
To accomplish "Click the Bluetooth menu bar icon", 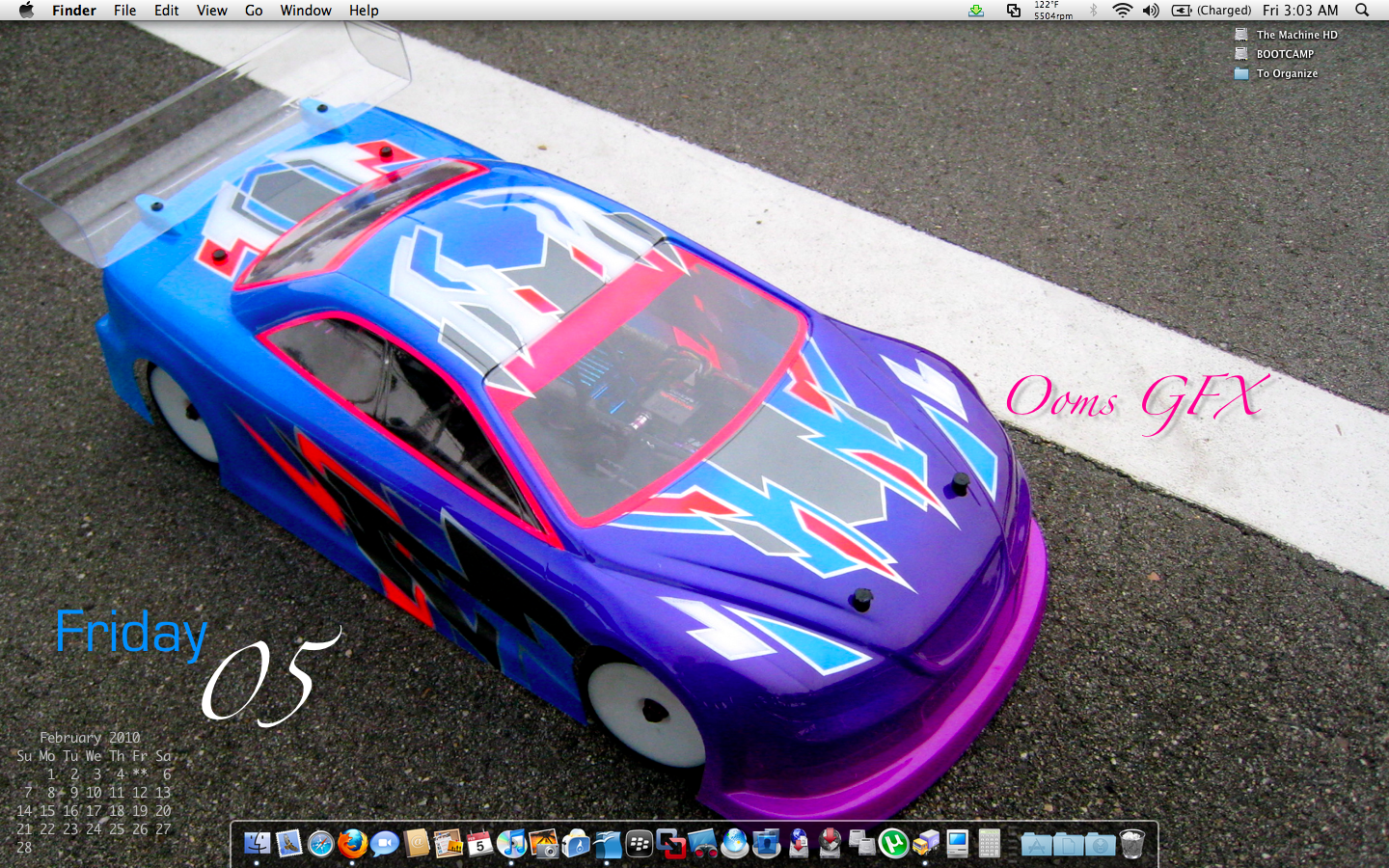I will (1093, 11).
